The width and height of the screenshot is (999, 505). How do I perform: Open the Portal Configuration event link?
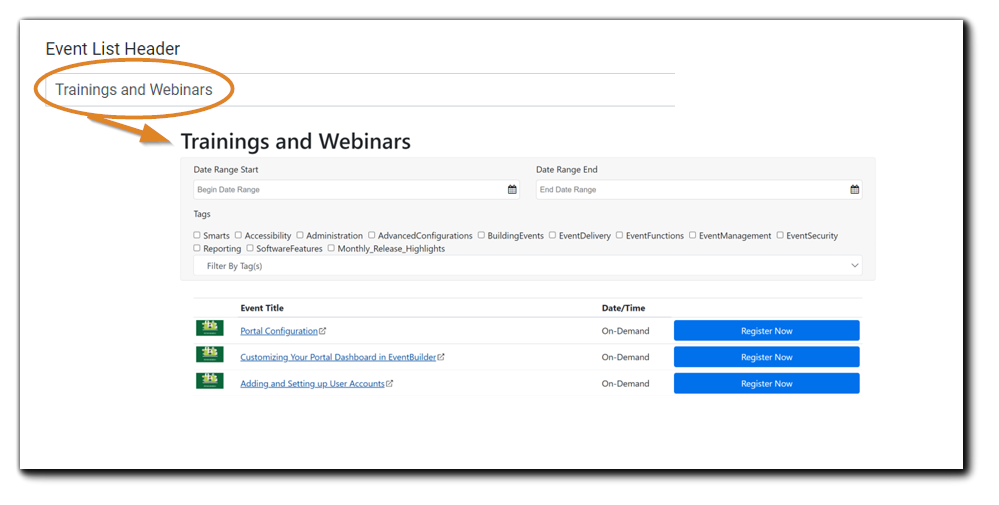(279, 331)
